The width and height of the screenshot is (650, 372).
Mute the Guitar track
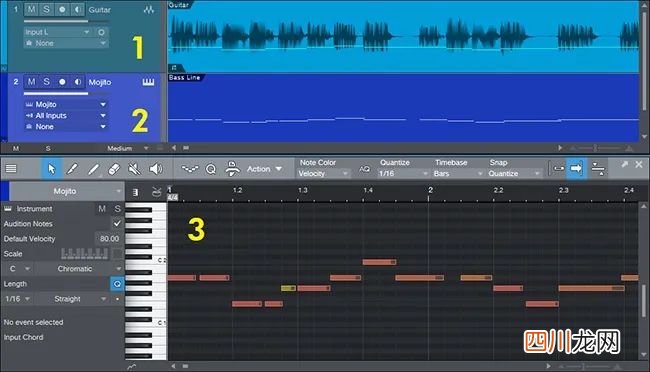31,9
